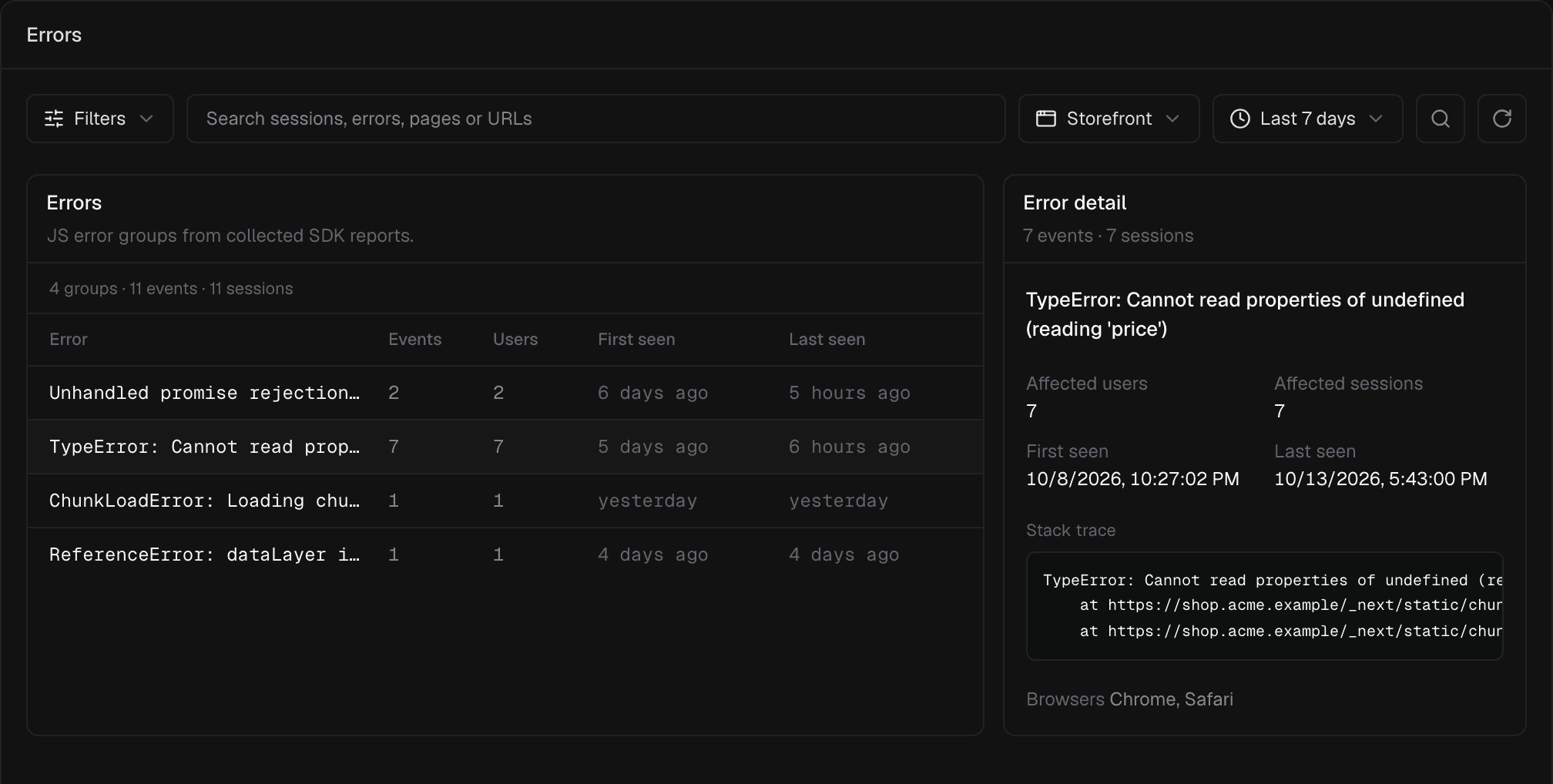Click the Error column header
This screenshot has width=1553, height=784.
(x=69, y=340)
